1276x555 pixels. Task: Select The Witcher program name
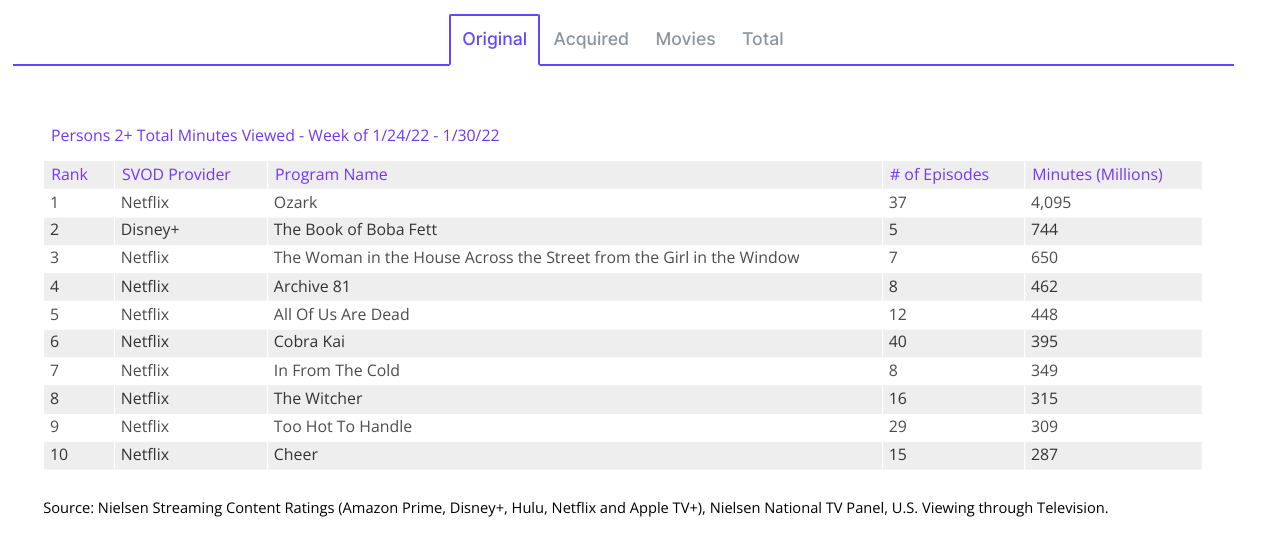pyautogui.click(x=318, y=398)
